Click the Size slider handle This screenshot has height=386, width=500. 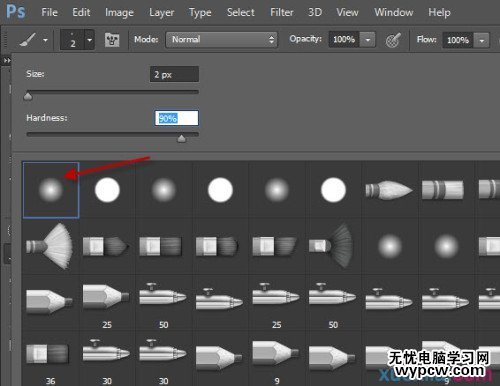pos(28,97)
